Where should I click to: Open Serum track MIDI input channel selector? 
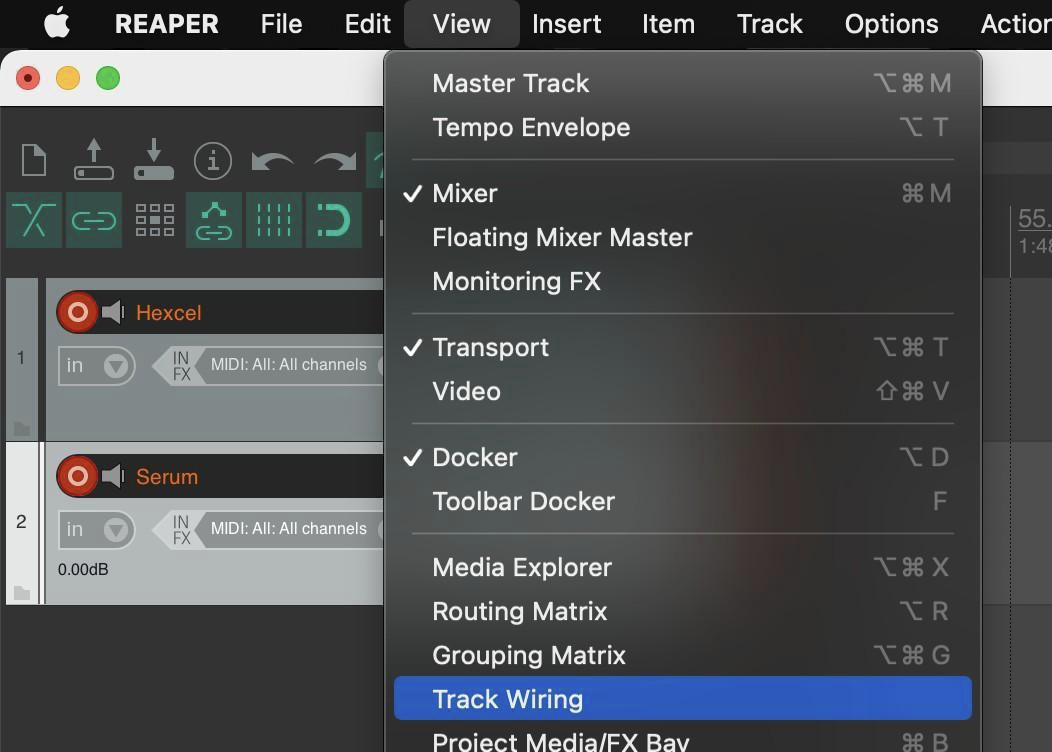click(x=289, y=529)
